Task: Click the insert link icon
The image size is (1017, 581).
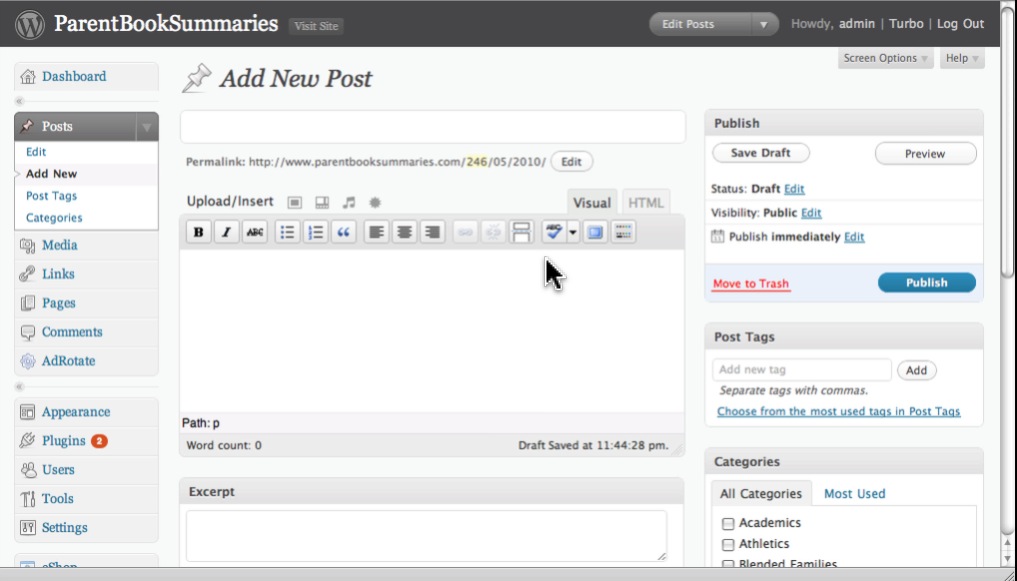Action: click(x=464, y=232)
